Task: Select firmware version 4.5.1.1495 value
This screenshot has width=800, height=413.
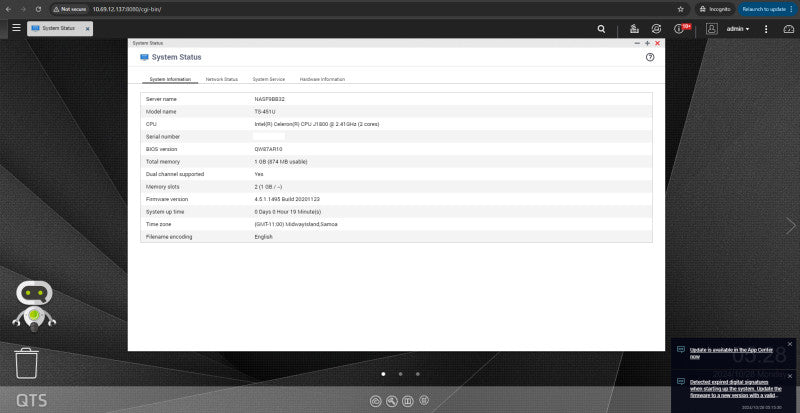Action: pyautogui.click(x=287, y=199)
